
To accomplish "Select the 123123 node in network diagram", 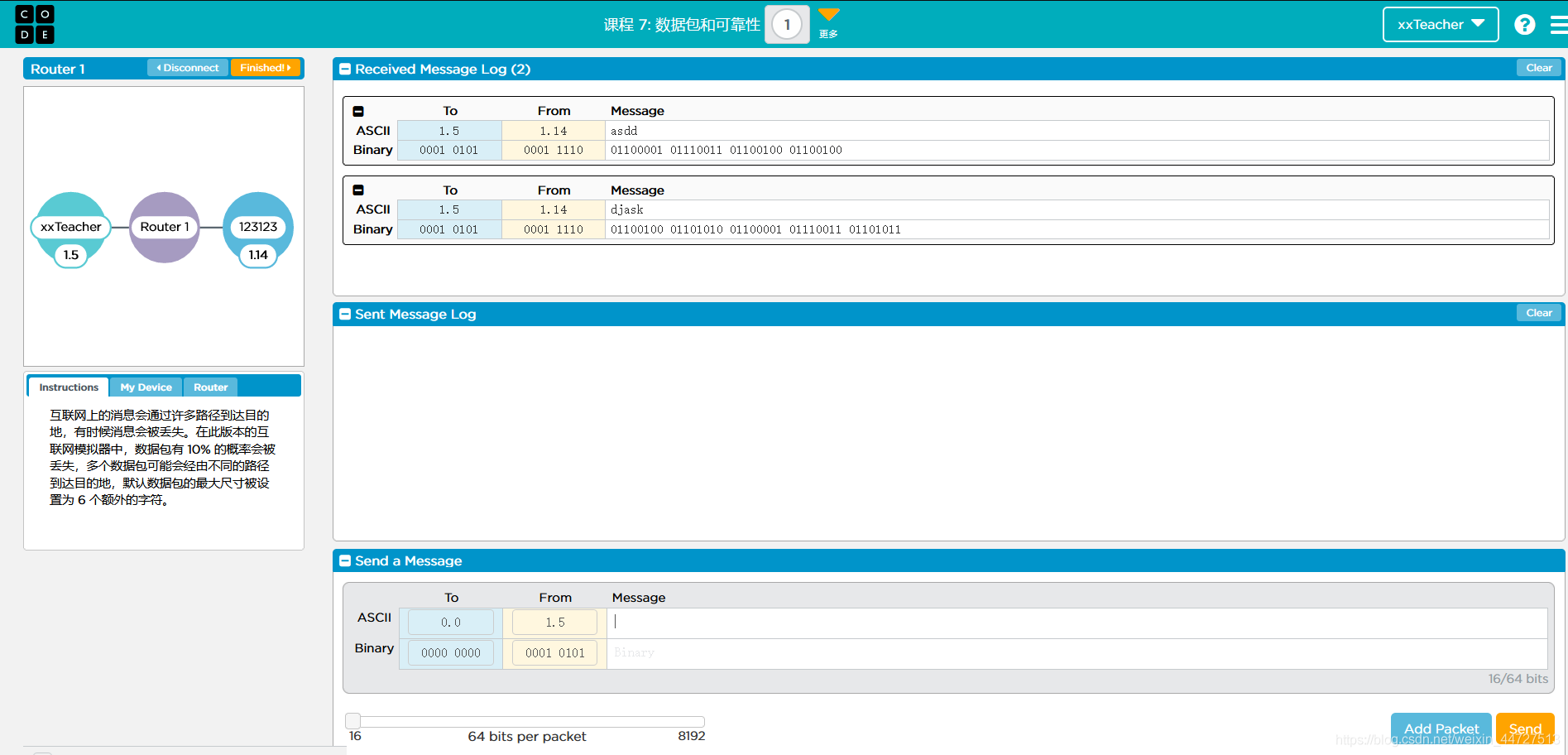I will click(258, 227).
